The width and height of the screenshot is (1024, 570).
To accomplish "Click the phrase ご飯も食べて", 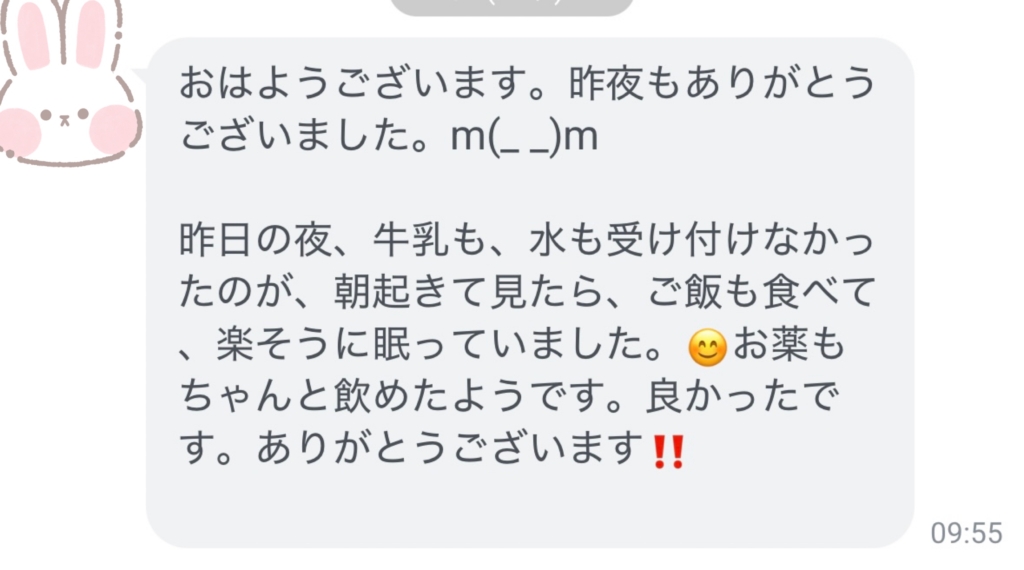I will [x=761, y=293].
